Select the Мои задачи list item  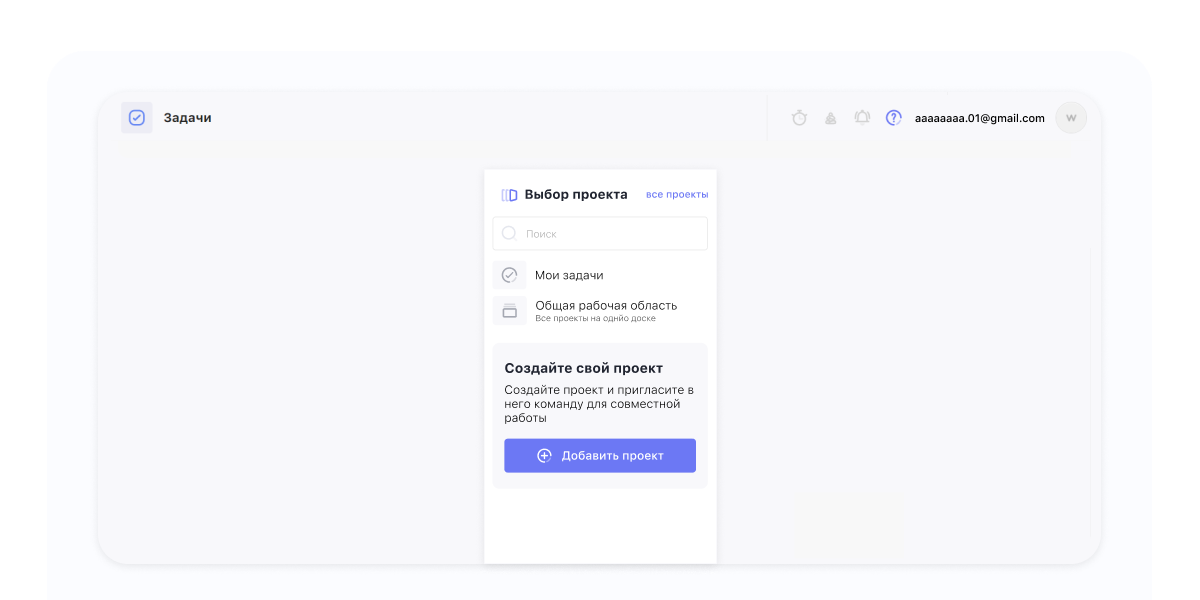pos(569,275)
